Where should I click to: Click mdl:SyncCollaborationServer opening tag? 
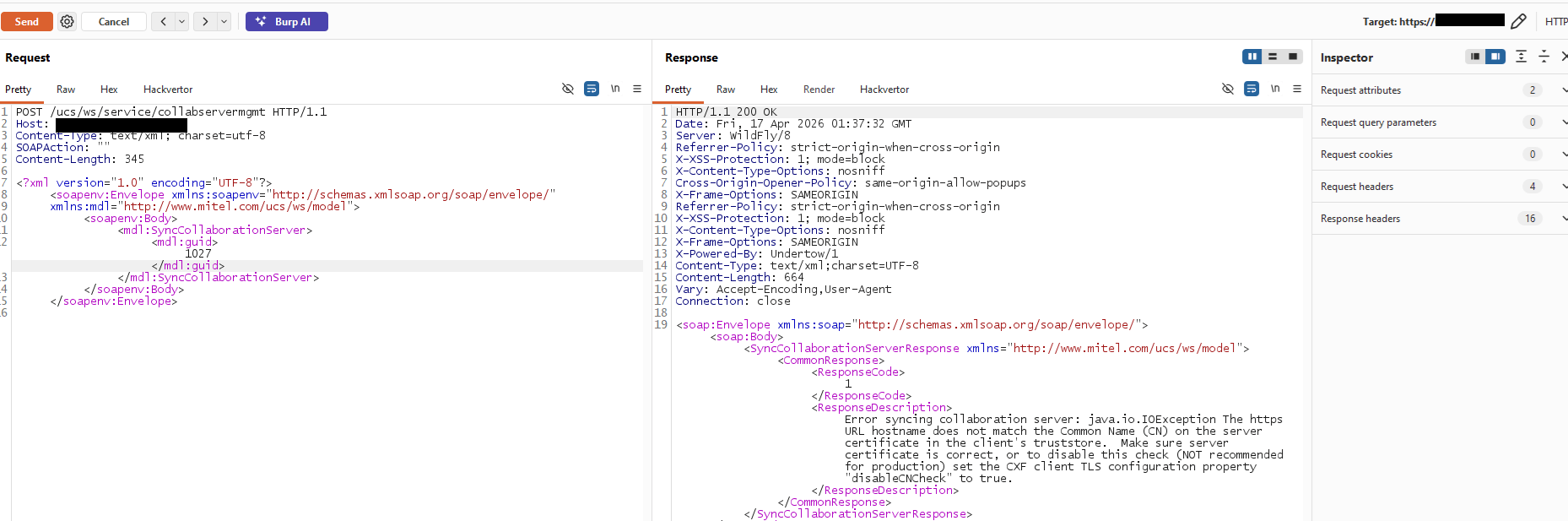coord(215,230)
